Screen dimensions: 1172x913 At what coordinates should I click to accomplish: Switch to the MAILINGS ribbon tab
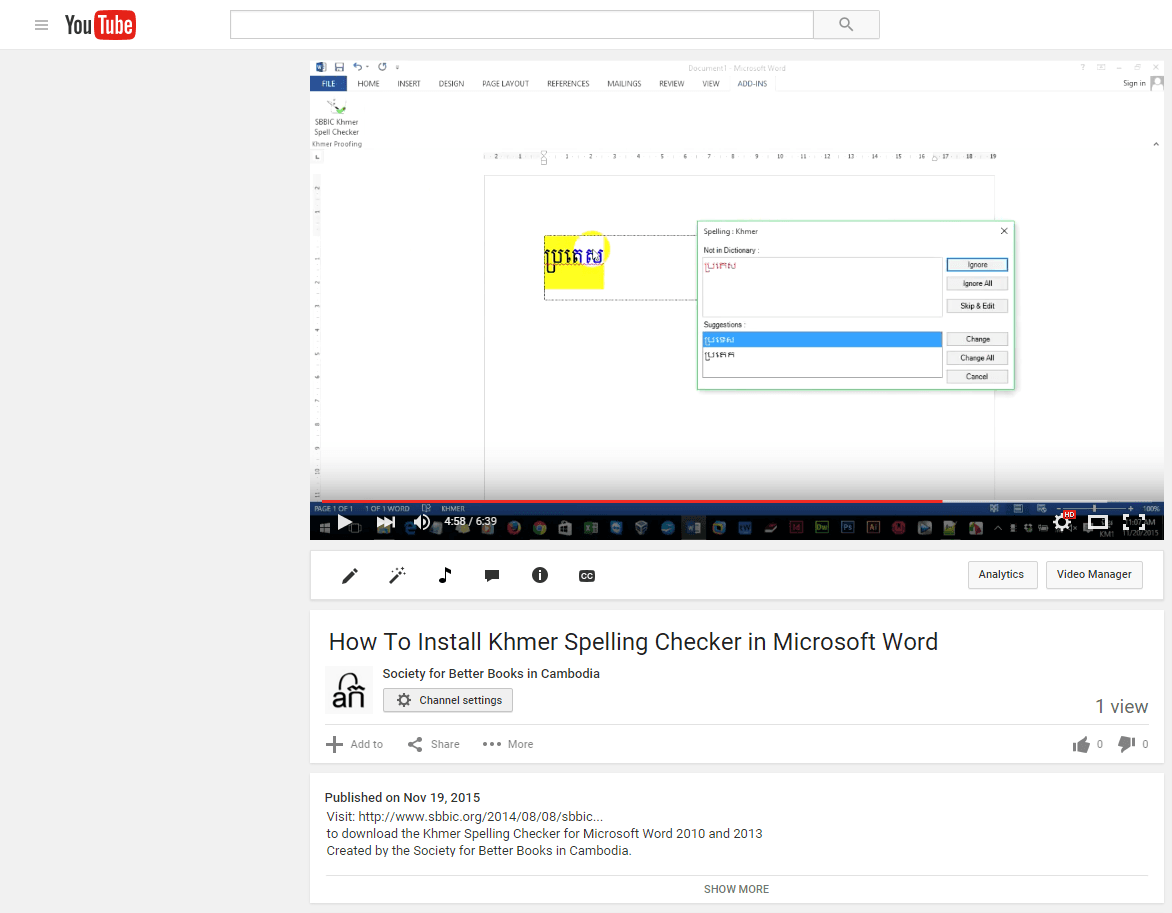pyautogui.click(x=624, y=84)
